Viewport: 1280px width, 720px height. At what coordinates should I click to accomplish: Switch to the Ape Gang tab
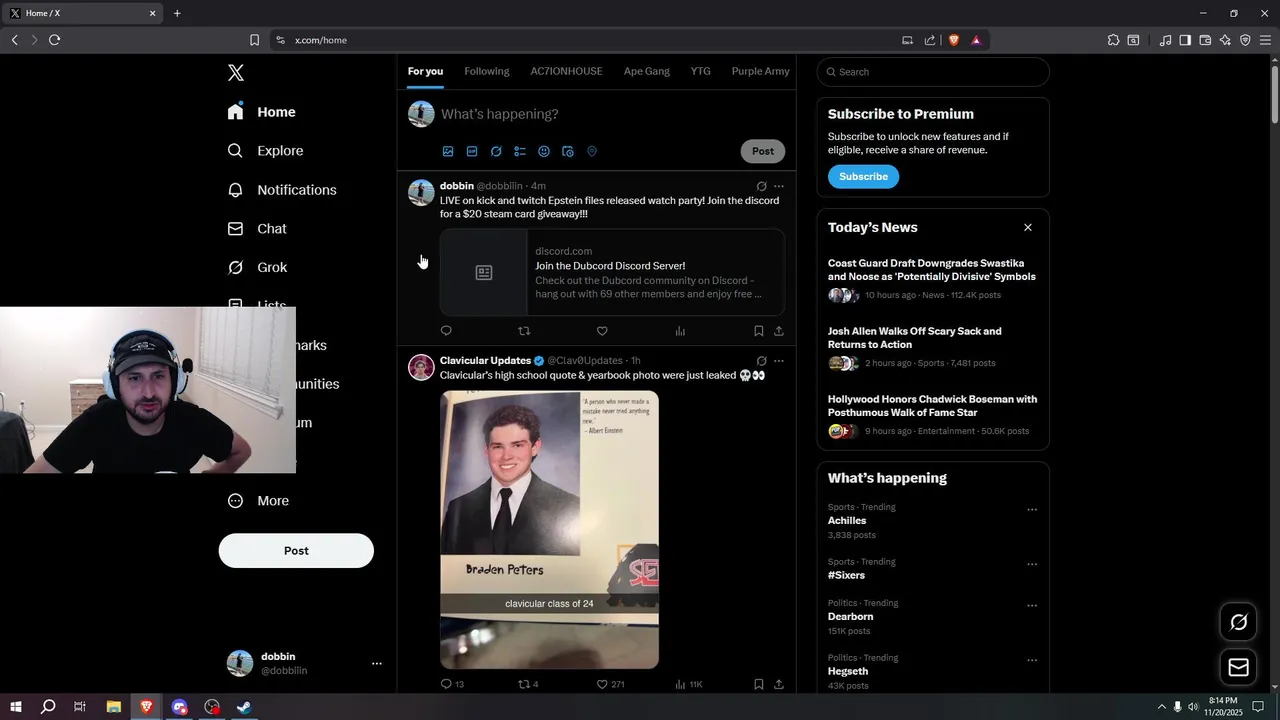click(647, 71)
